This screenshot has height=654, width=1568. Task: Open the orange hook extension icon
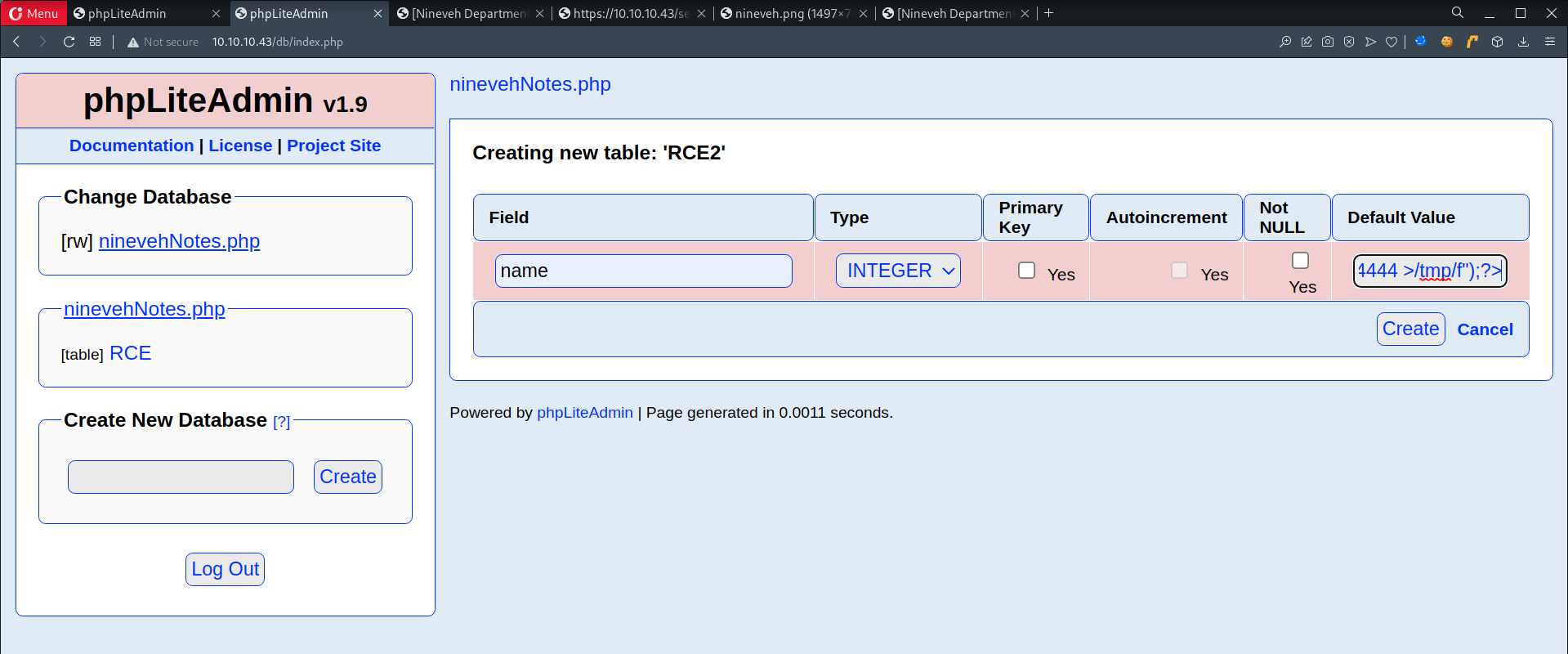(x=1472, y=42)
